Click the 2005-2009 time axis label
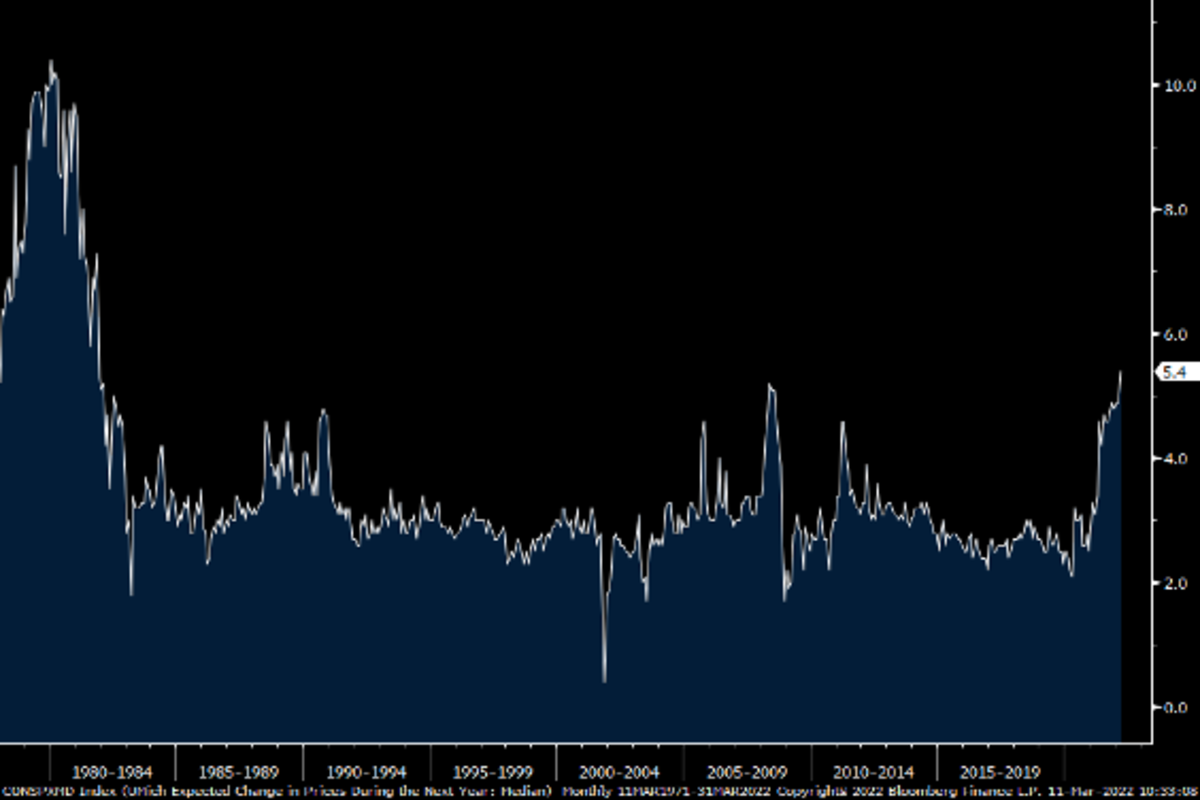 click(x=747, y=772)
